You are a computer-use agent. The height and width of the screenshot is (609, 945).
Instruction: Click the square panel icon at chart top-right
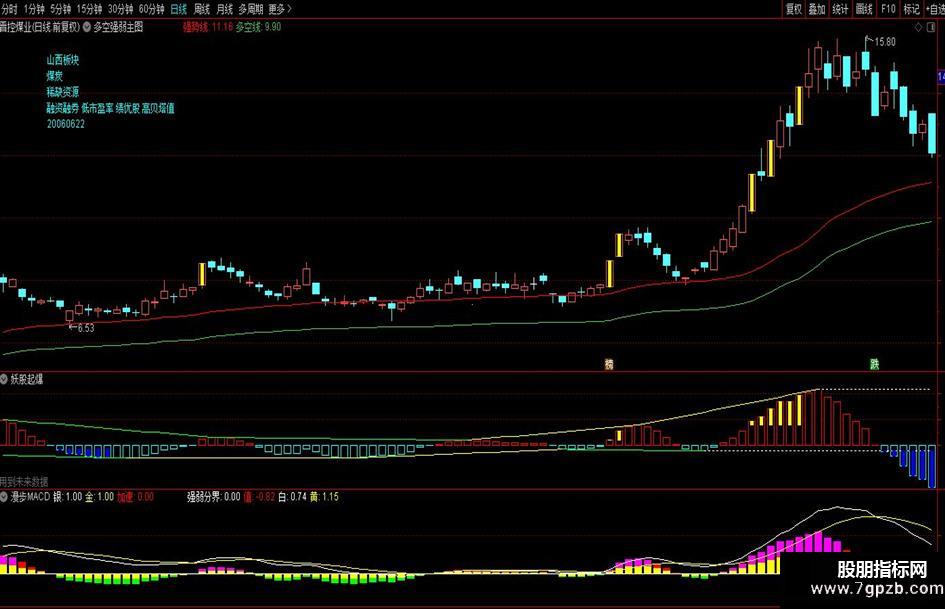pyautogui.click(x=933, y=27)
